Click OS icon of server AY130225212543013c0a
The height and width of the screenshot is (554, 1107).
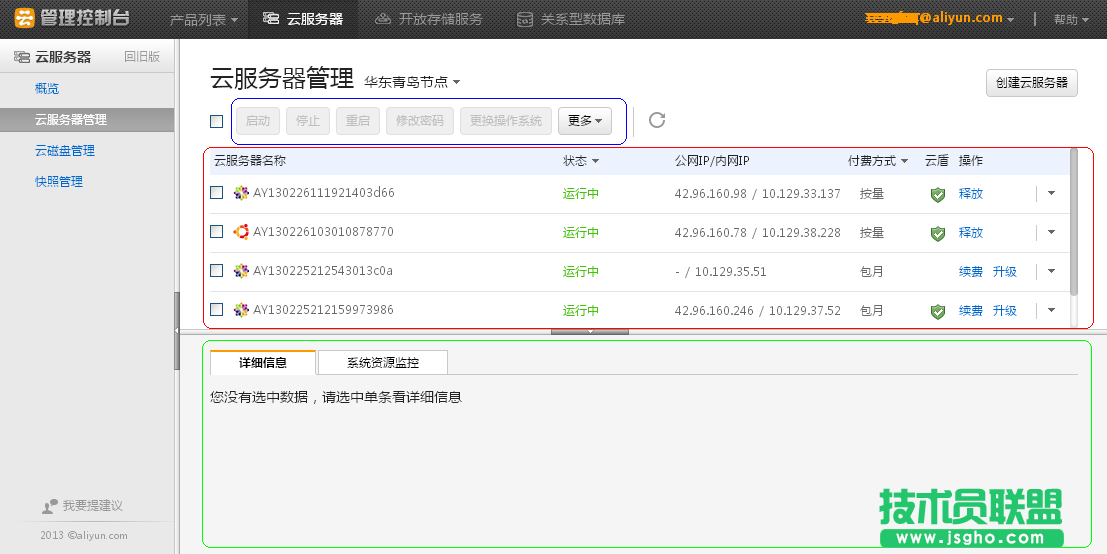click(x=241, y=271)
